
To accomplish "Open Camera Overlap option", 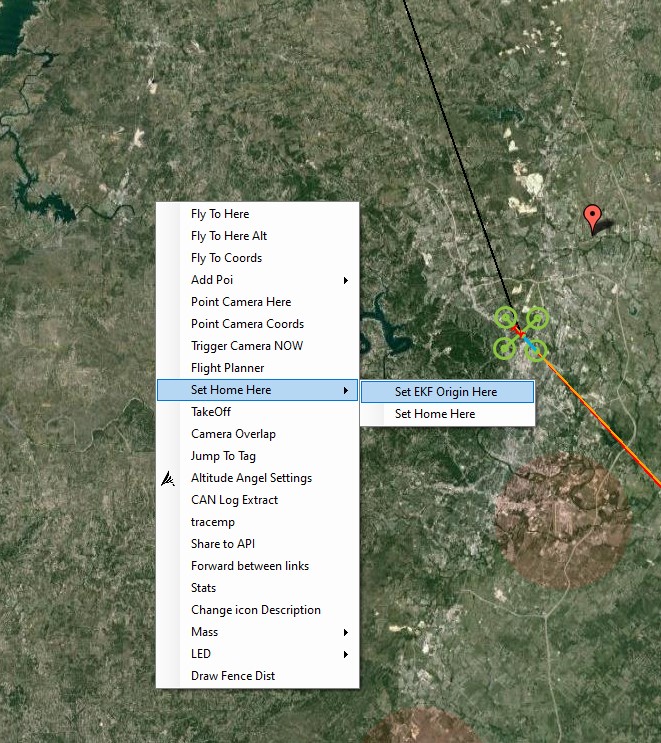I will pyautogui.click(x=233, y=434).
